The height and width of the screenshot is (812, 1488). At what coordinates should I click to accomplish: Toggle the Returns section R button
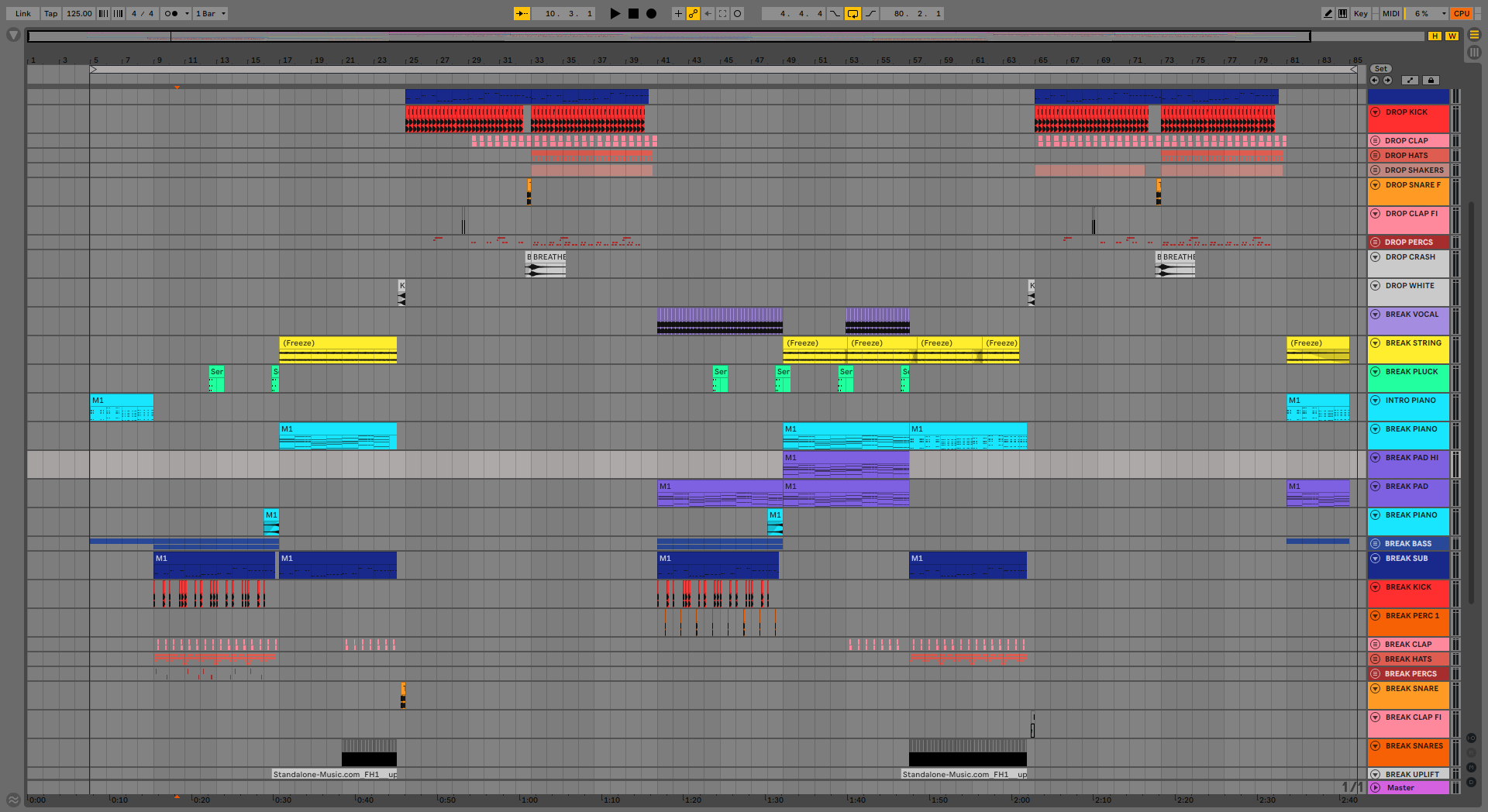[x=1471, y=752]
